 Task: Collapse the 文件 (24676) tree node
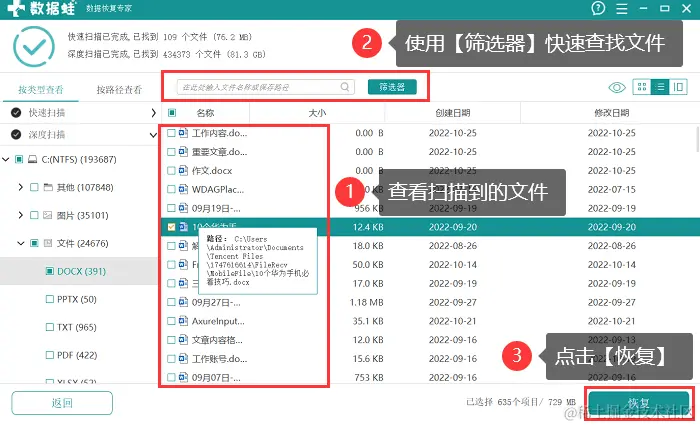(x=21, y=243)
